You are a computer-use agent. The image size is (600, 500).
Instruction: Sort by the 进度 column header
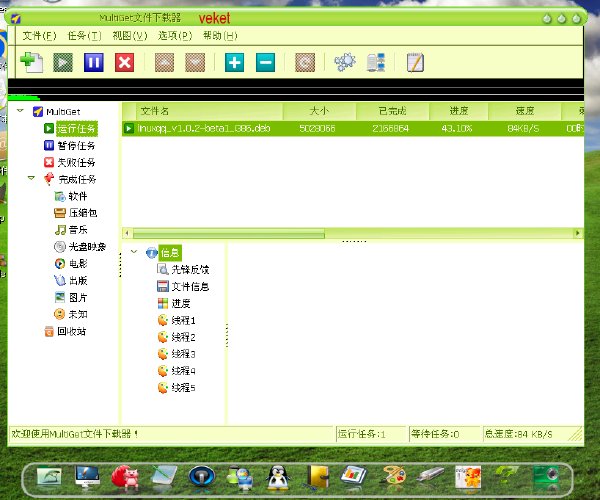(458, 111)
